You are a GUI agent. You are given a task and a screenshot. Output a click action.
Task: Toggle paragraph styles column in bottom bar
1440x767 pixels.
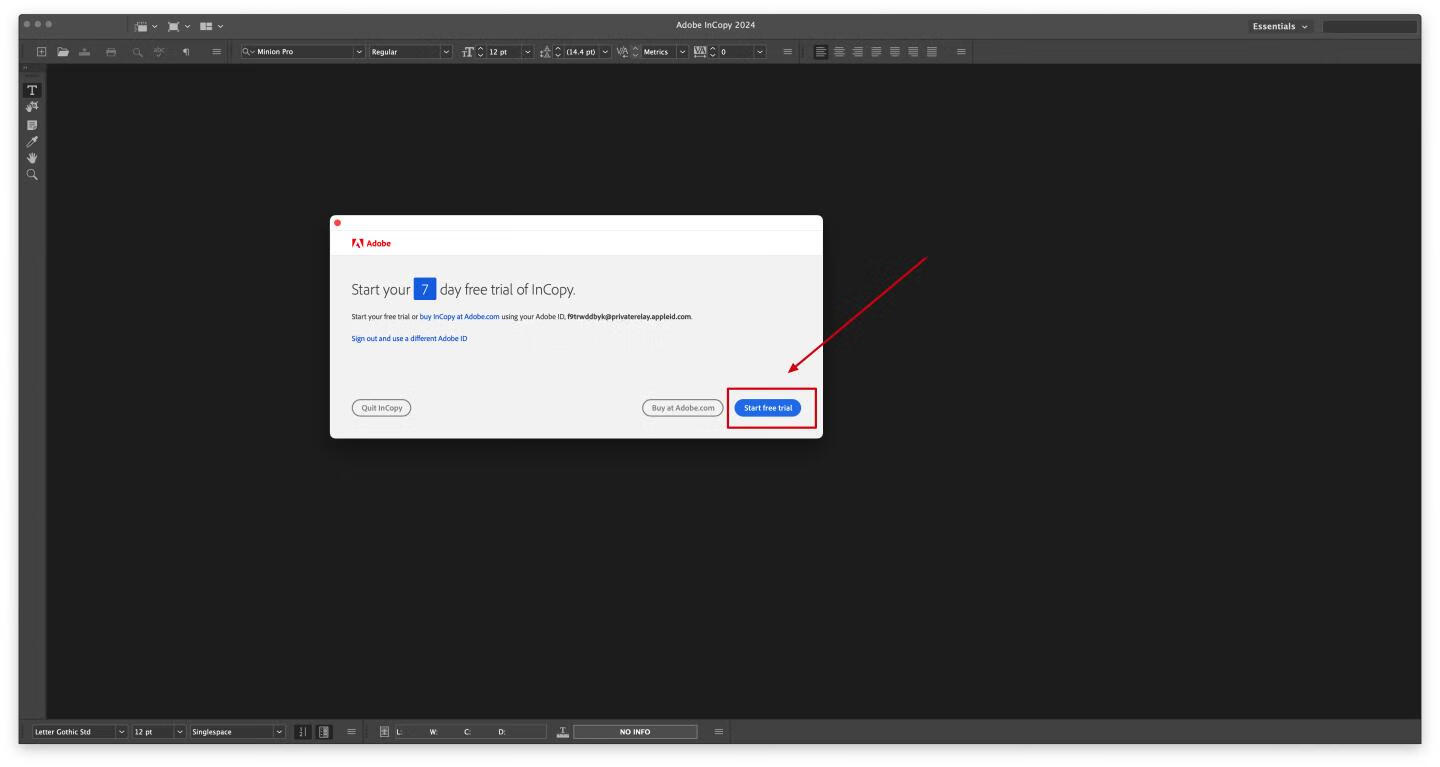323,732
